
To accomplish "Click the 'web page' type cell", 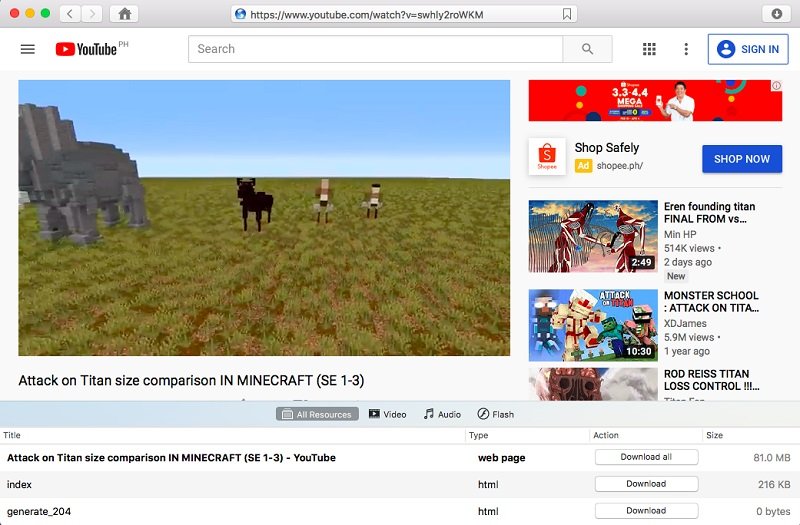I will 502,458.
